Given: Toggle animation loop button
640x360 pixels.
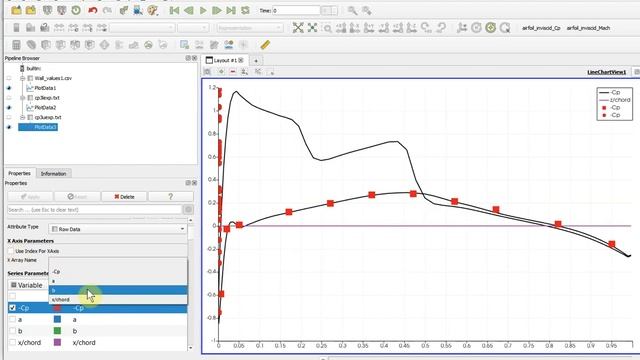Looking at the screenshot, I should [x=245, y=10].
